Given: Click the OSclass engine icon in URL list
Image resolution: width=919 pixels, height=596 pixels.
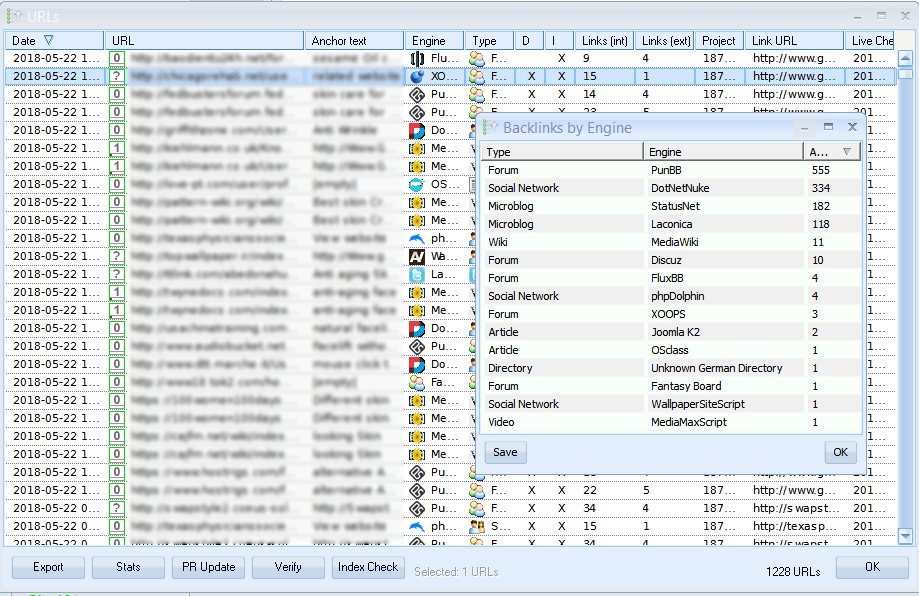Looking at the screenshot, I should point(418,185).
